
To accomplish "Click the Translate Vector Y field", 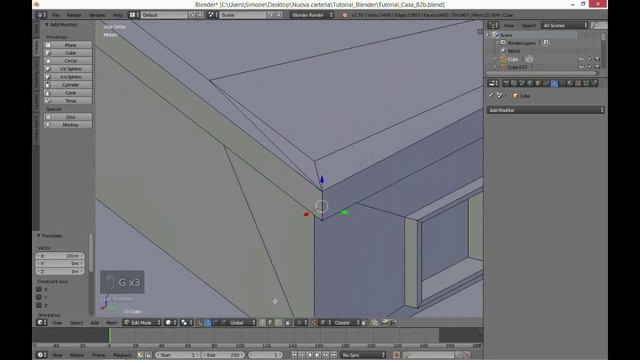I will click(60, 264).
